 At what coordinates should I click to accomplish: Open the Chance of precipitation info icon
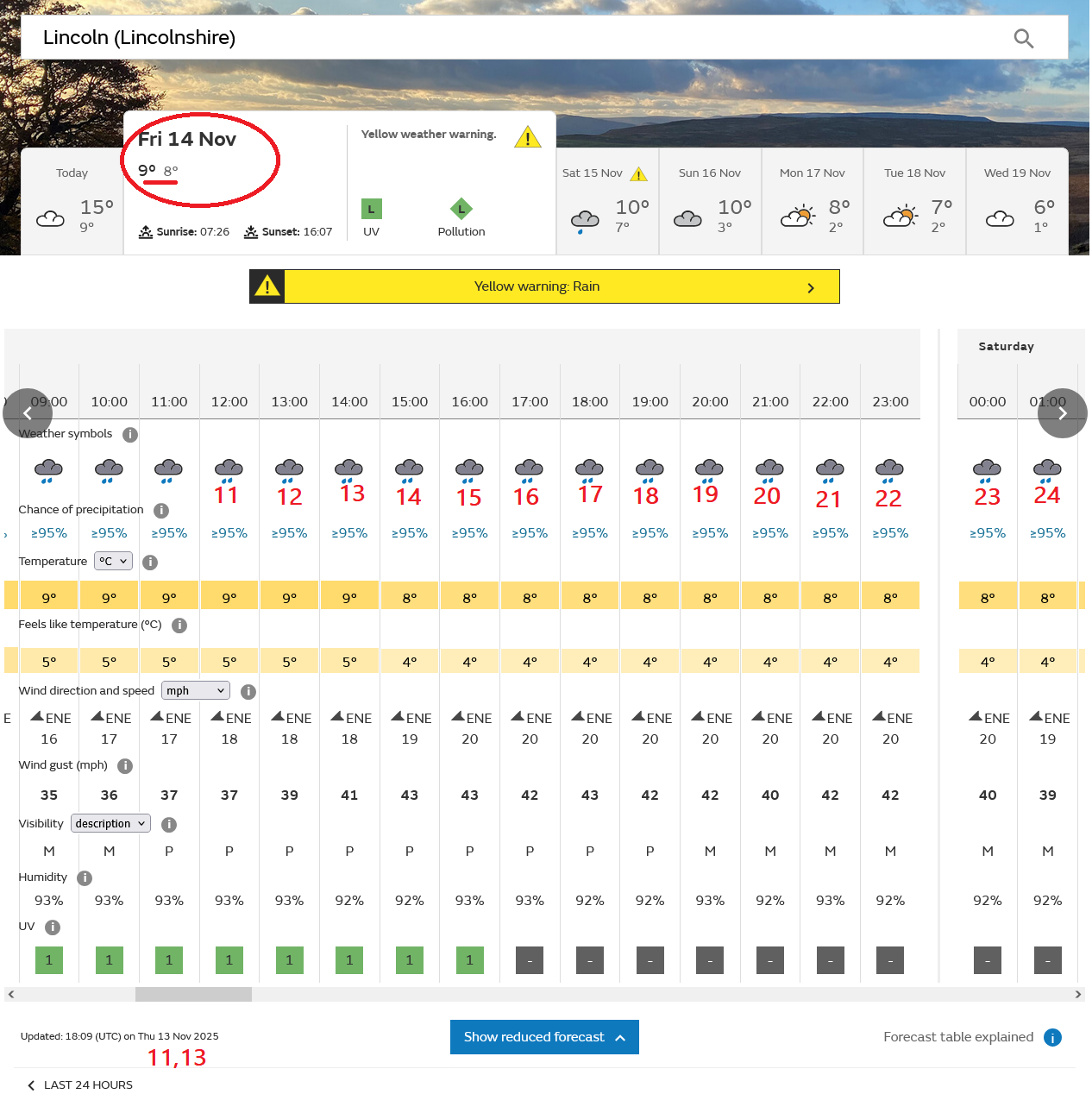point(161,511)
